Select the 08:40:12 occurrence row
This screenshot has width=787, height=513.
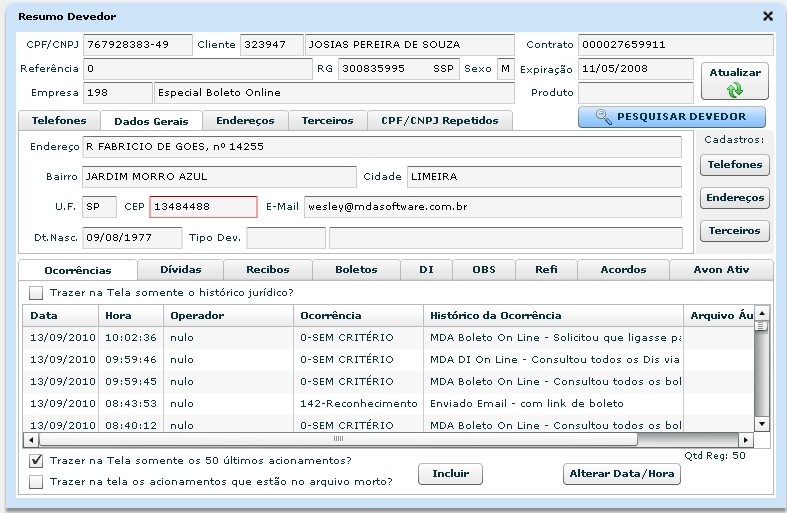pos(388,425)
